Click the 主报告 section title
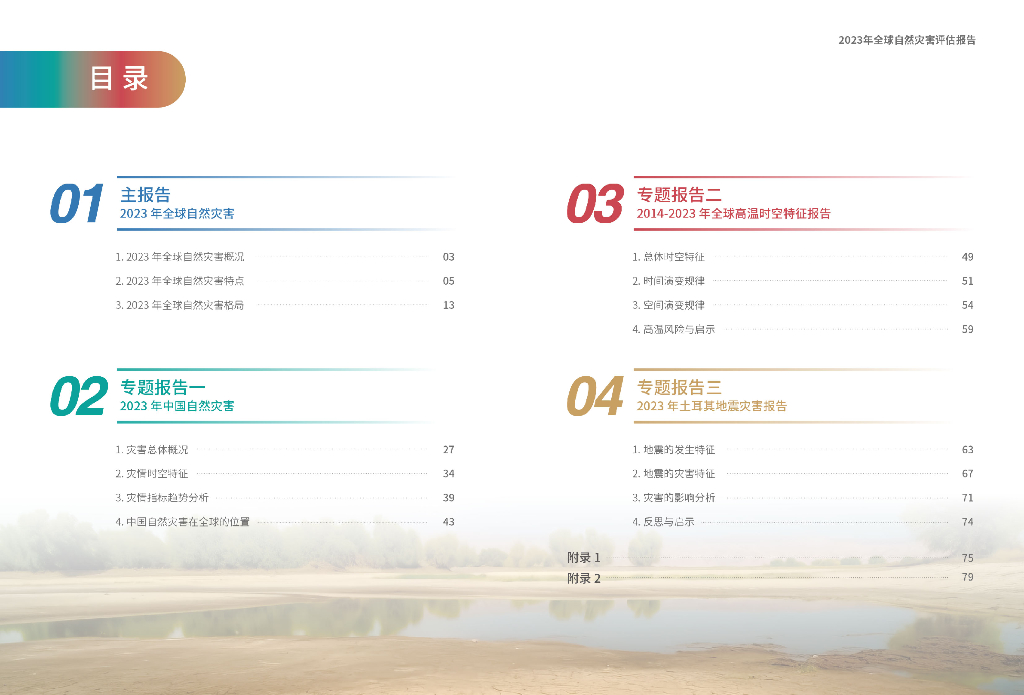The height and width of the screenshot is (695, 1024). [x=145, y=195]
